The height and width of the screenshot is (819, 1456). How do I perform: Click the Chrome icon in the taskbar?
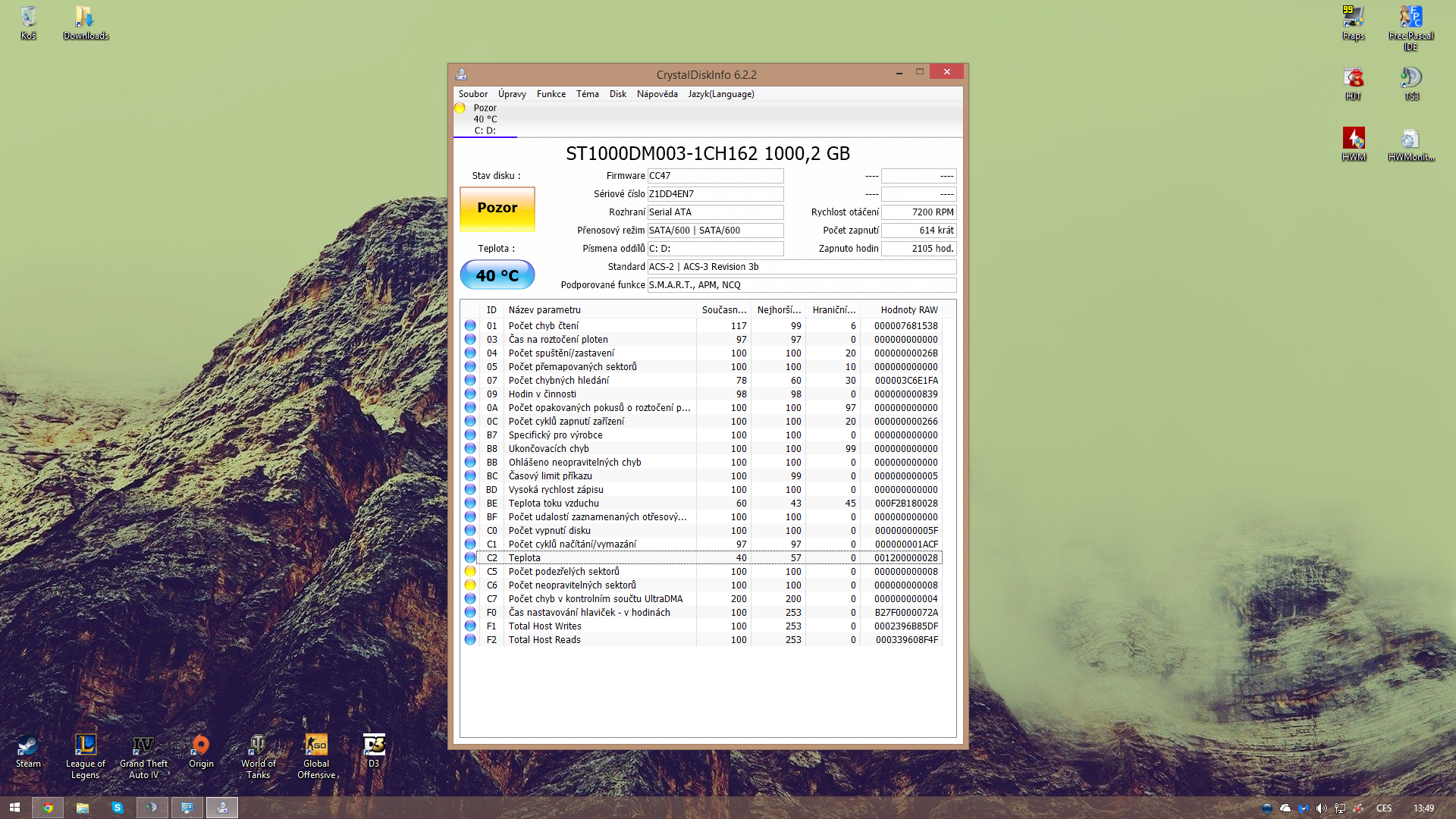48,808
